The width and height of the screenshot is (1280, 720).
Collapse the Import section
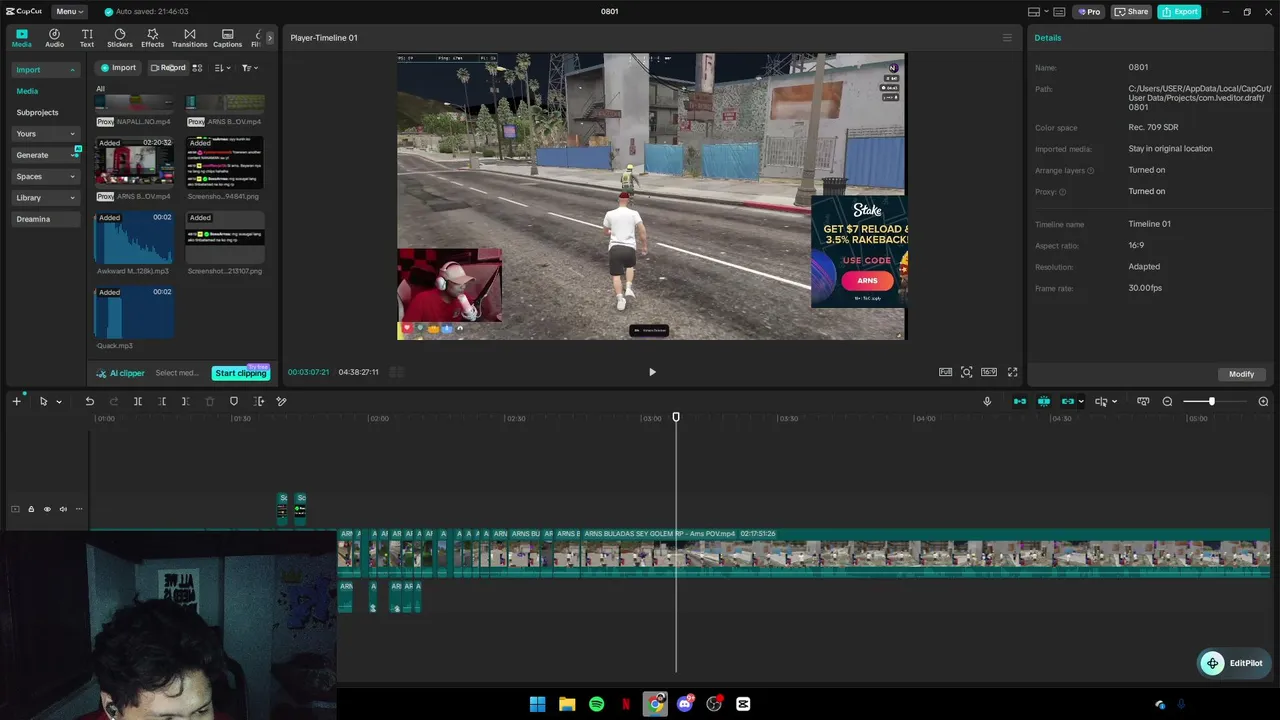pyautogui.click(x=46, y=70)
